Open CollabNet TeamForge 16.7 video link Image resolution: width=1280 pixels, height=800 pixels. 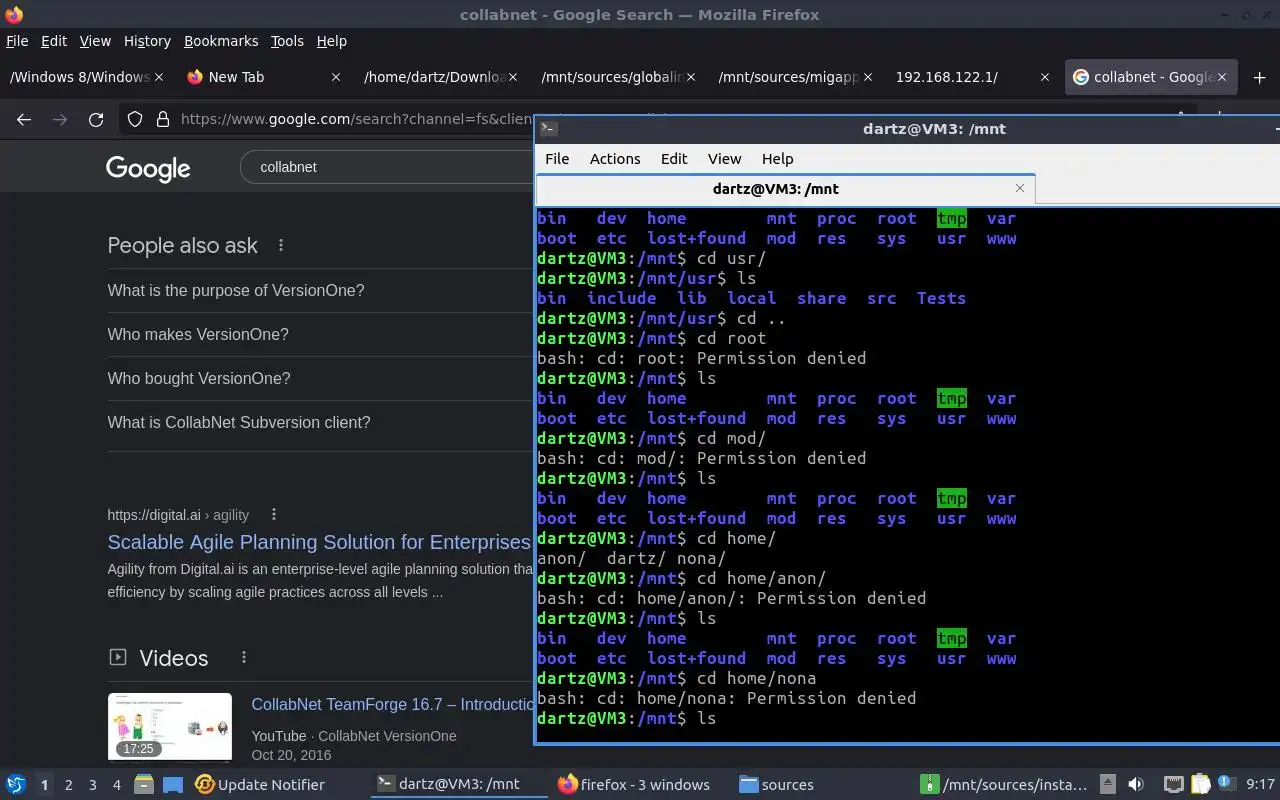(392, 704)
